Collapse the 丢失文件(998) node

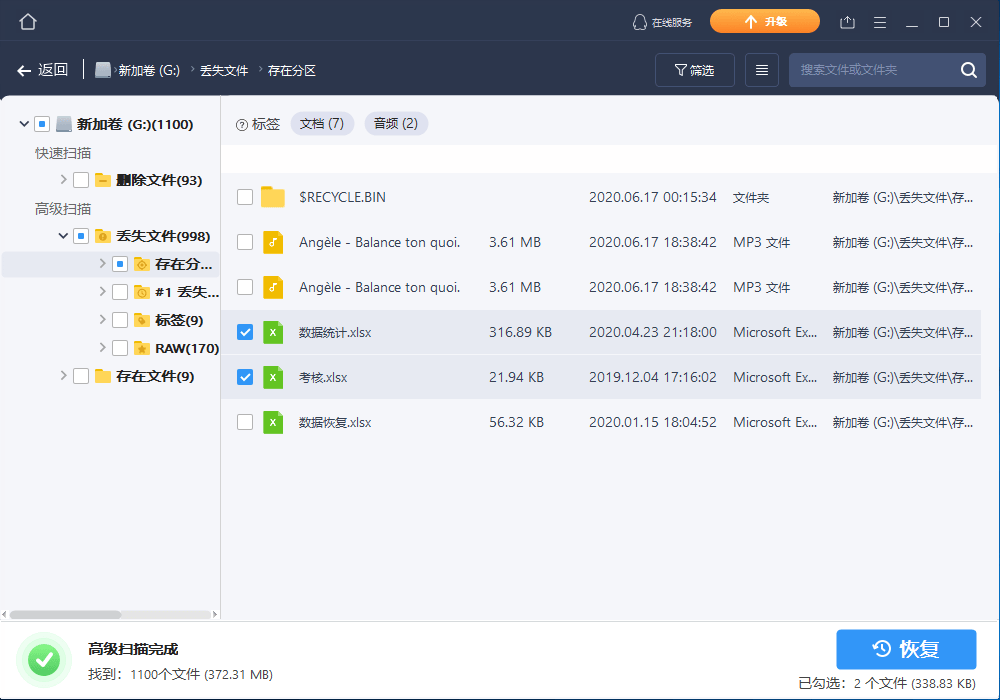coord(63,236)
